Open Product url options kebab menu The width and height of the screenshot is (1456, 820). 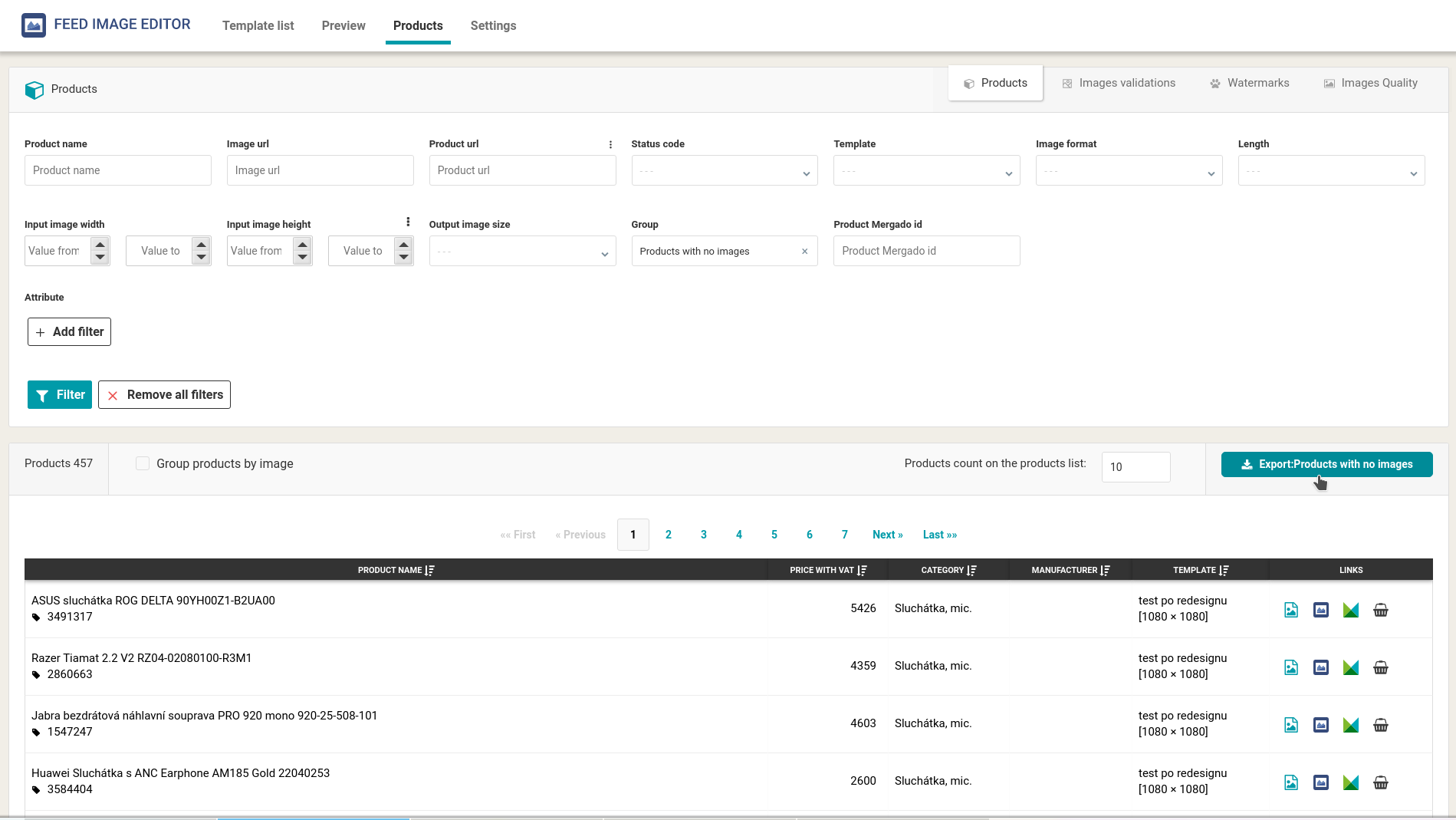[610, 144]
